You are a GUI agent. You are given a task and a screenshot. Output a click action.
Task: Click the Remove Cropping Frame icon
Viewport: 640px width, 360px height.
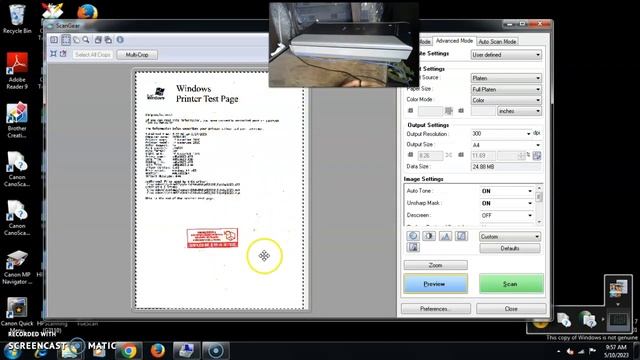63,54
